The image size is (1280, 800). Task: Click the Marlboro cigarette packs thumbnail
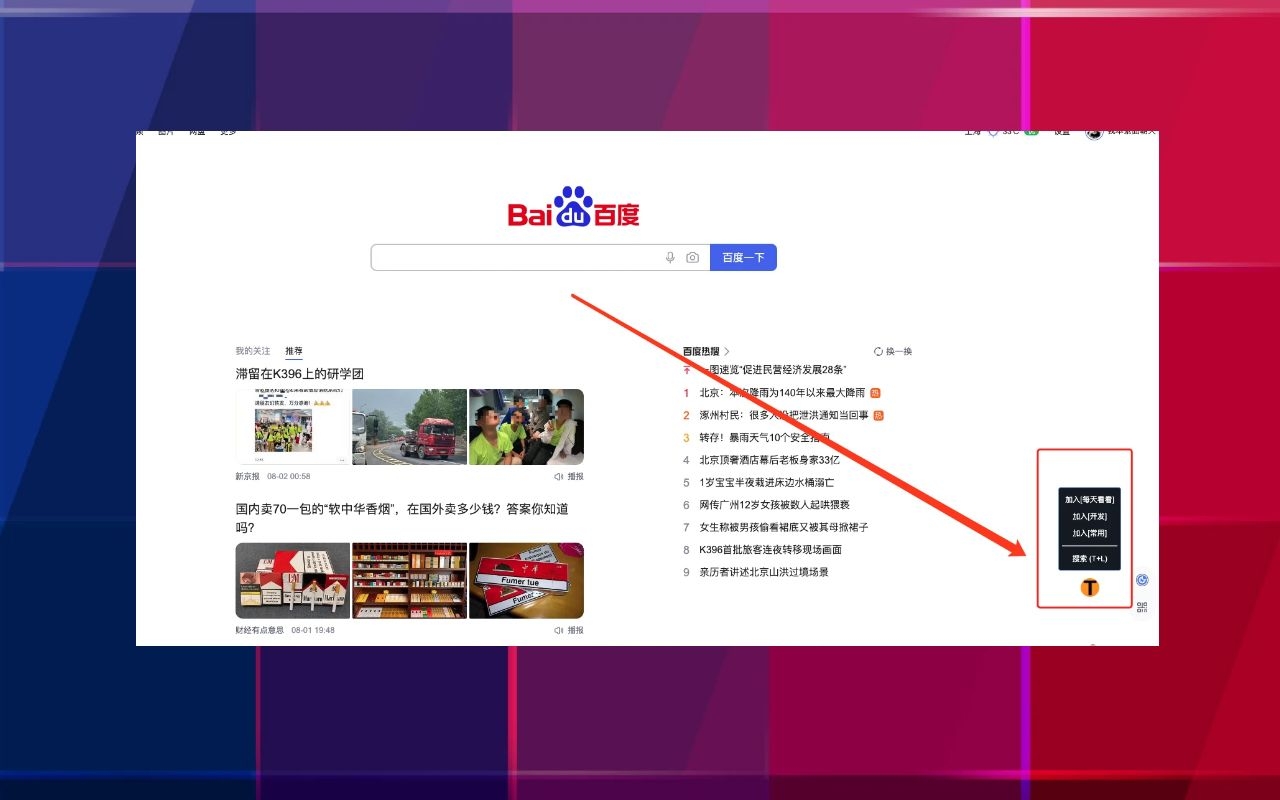coord(293,581)
